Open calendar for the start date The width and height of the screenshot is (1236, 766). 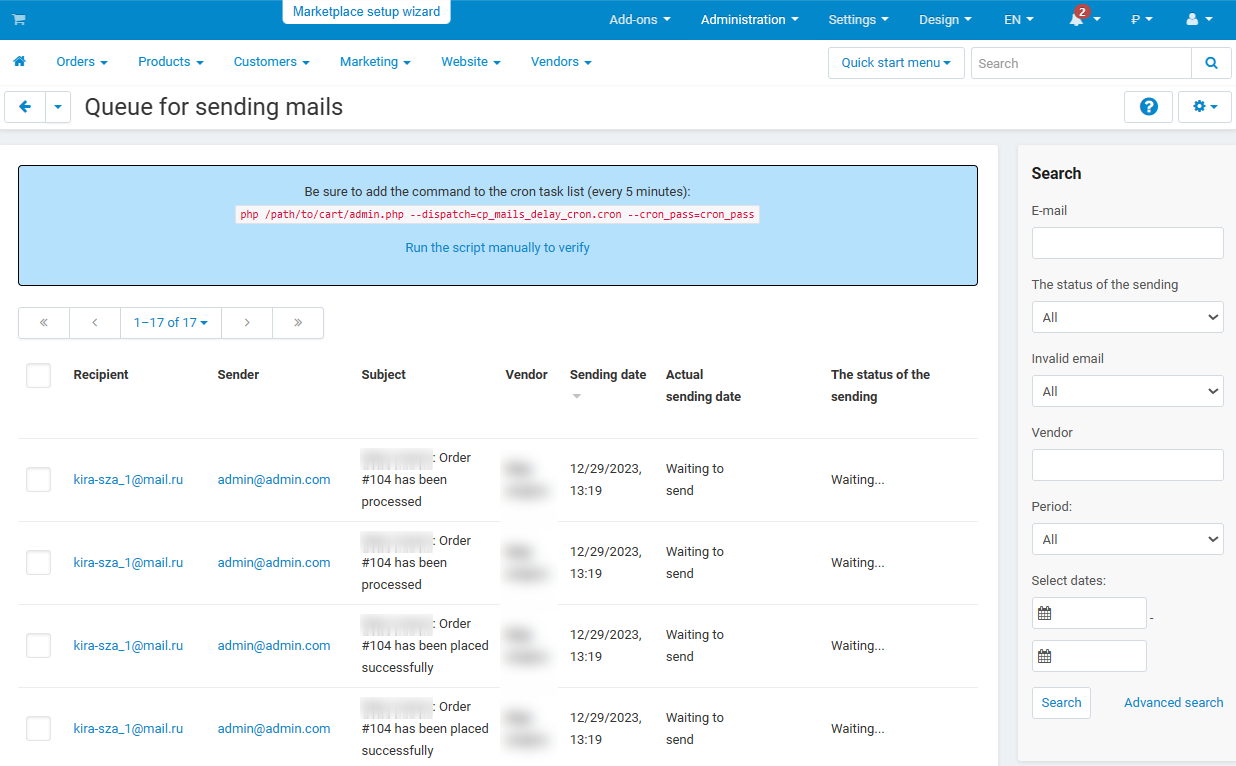[x=1045, y=613]
